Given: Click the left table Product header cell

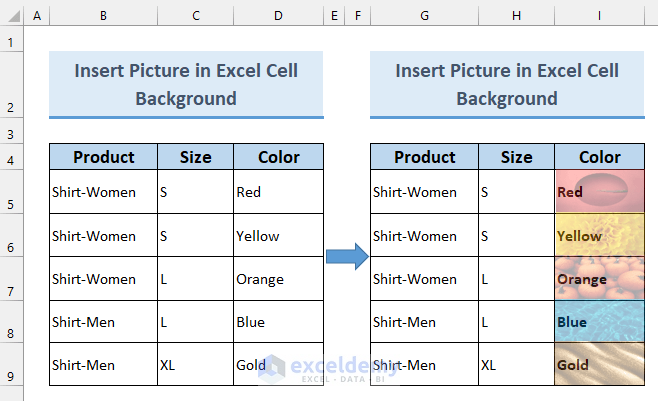Looking at the screenshot, I should [x=104, y=157].
